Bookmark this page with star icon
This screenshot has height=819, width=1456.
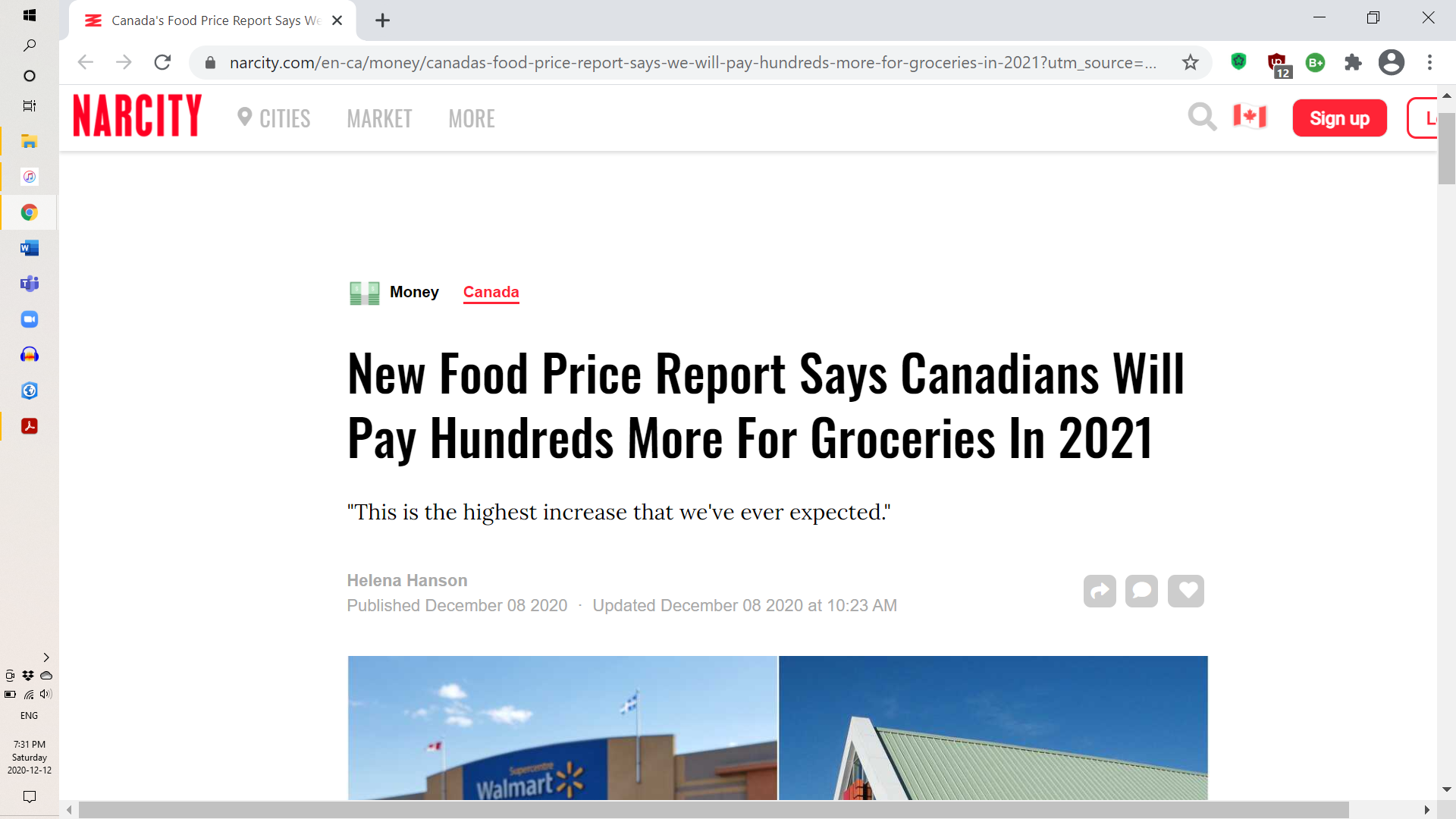pyautogui.click(x=1191, y=62)
